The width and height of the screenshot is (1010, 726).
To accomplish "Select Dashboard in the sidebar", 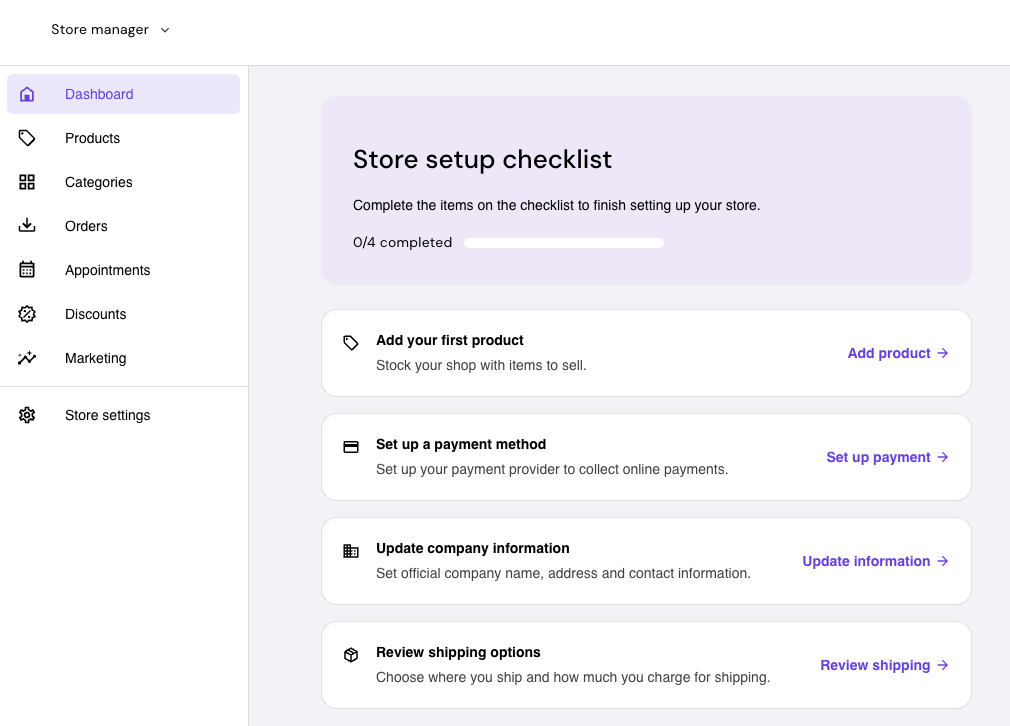I will 99,93.
